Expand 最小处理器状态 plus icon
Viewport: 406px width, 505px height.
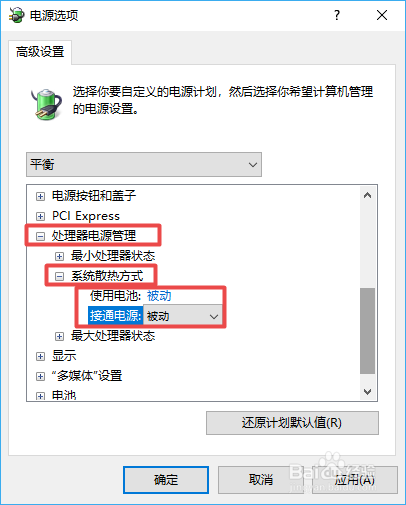[59, 256]
